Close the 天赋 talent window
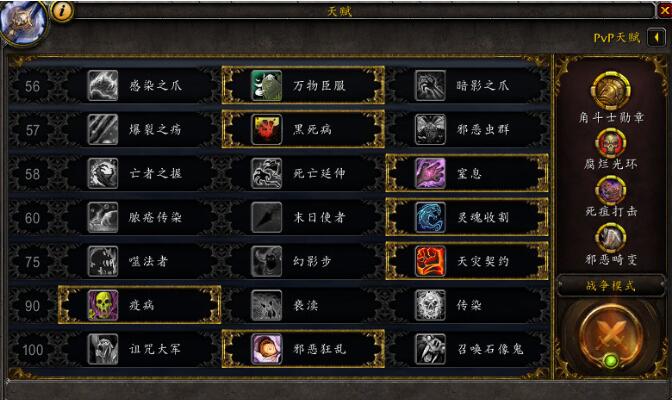The height and width of the screenshot is (400, 672). [665, 11]
